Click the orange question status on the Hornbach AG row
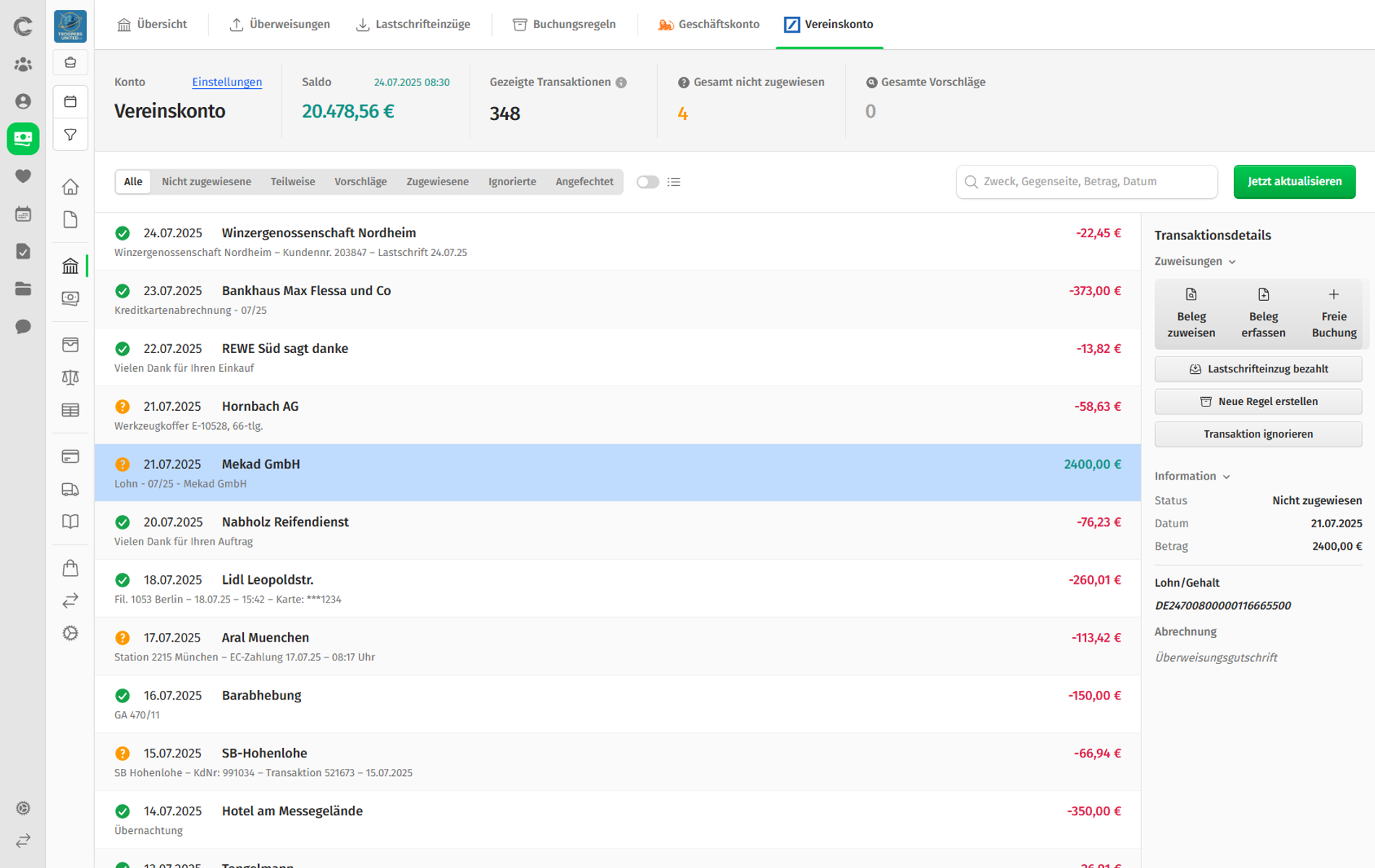Viewport: 1375px width, 868px height. point(122,407)
